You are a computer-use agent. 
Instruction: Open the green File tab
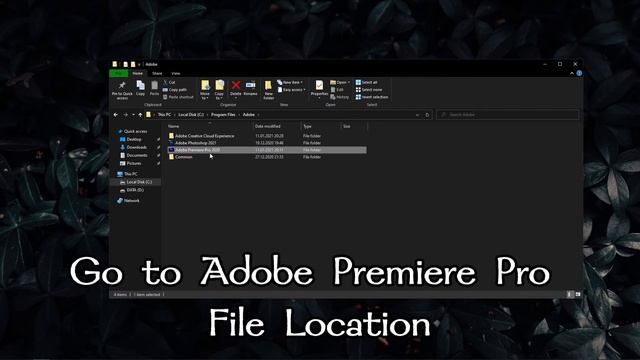(x=119, y=73)
